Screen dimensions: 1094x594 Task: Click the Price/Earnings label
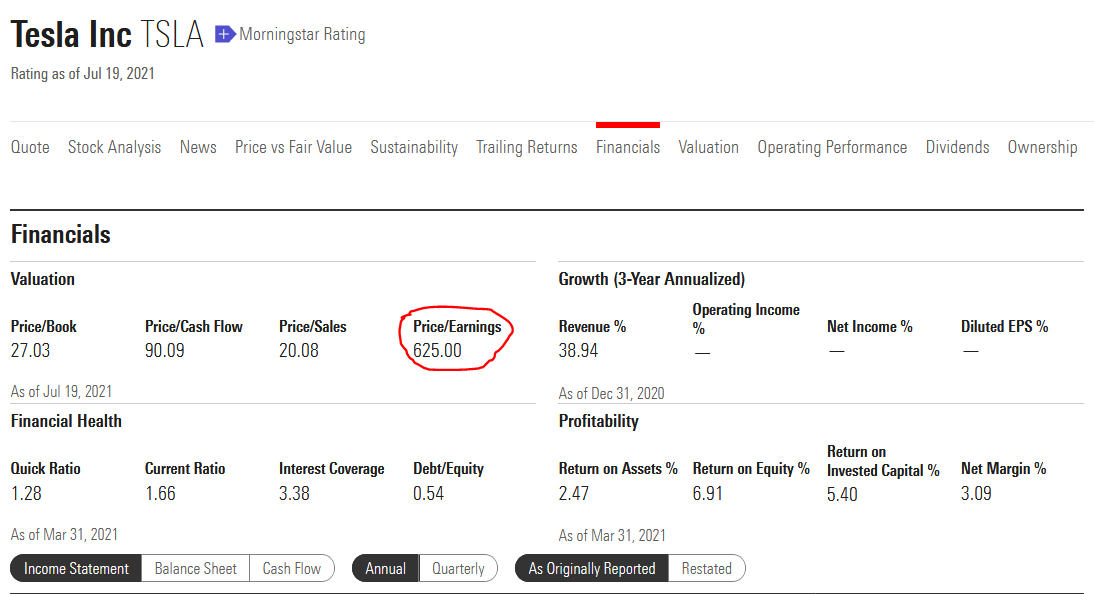pyautogui.click(x=457, y=327)
